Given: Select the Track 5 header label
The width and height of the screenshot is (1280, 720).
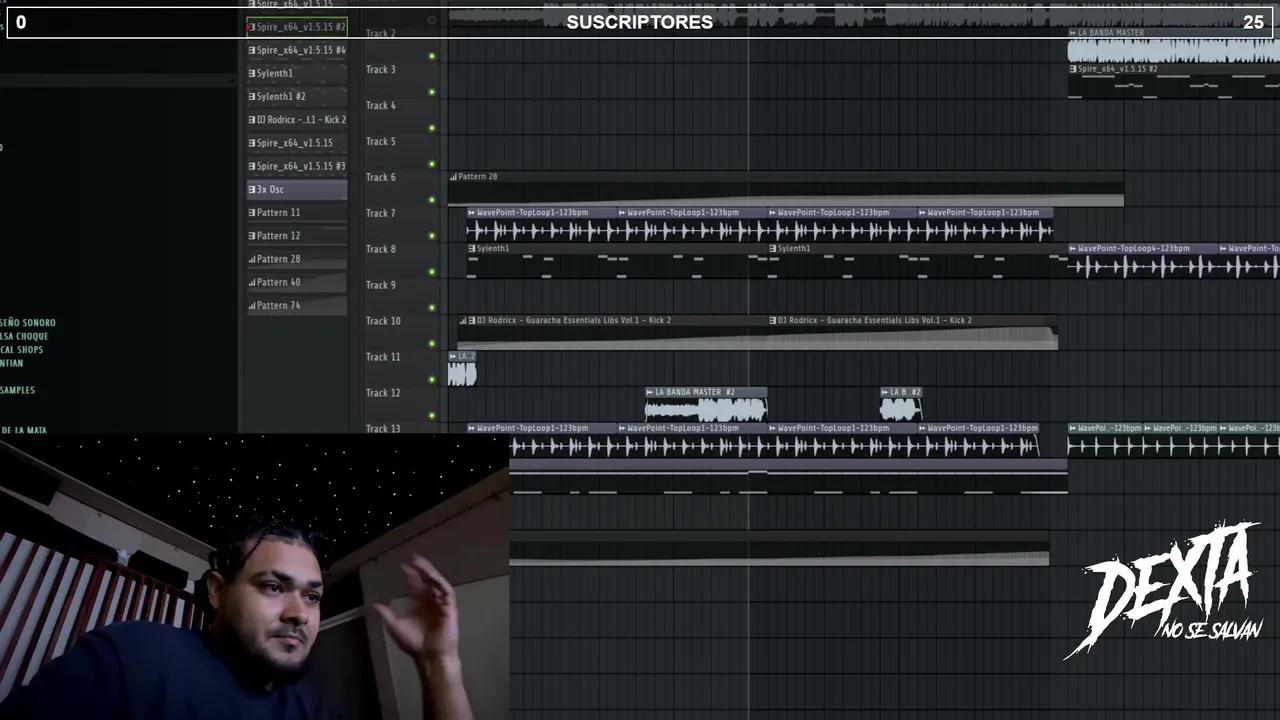Looking at the screenshot, I should pyautogui.click(x=381, y=141).
